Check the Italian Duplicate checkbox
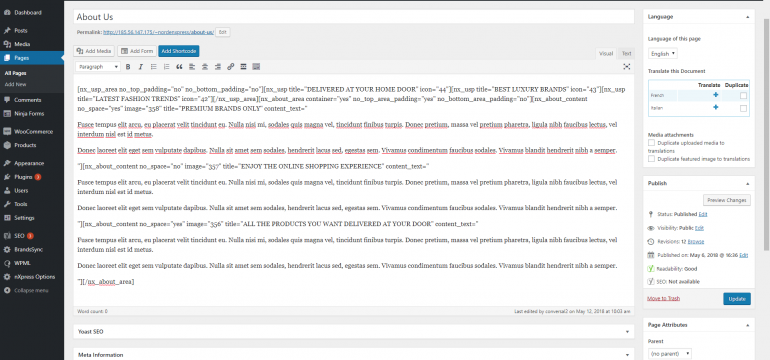This screenshot has width=770, height=360. [743, 109]
